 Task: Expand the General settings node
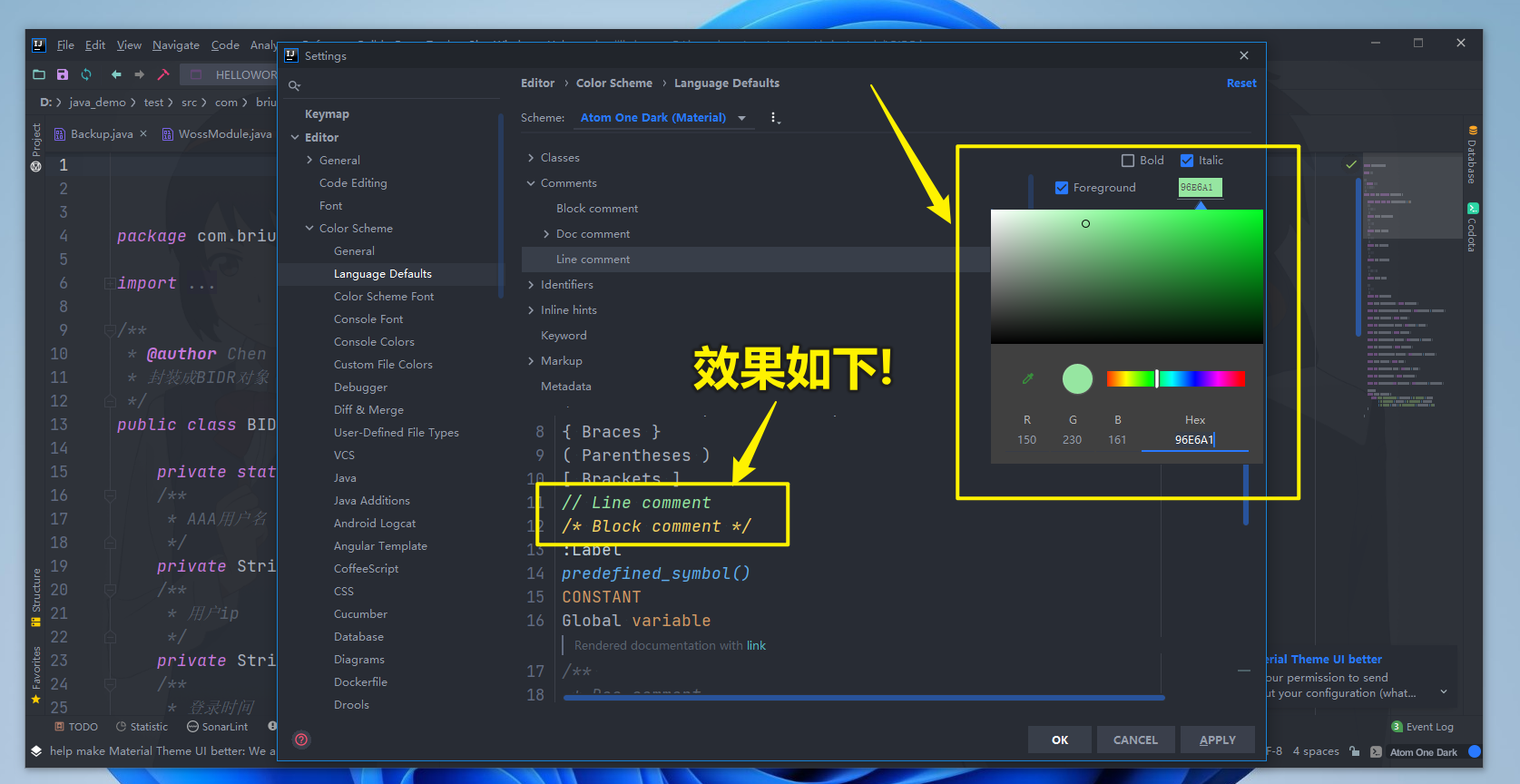click(x=309, y=161)
